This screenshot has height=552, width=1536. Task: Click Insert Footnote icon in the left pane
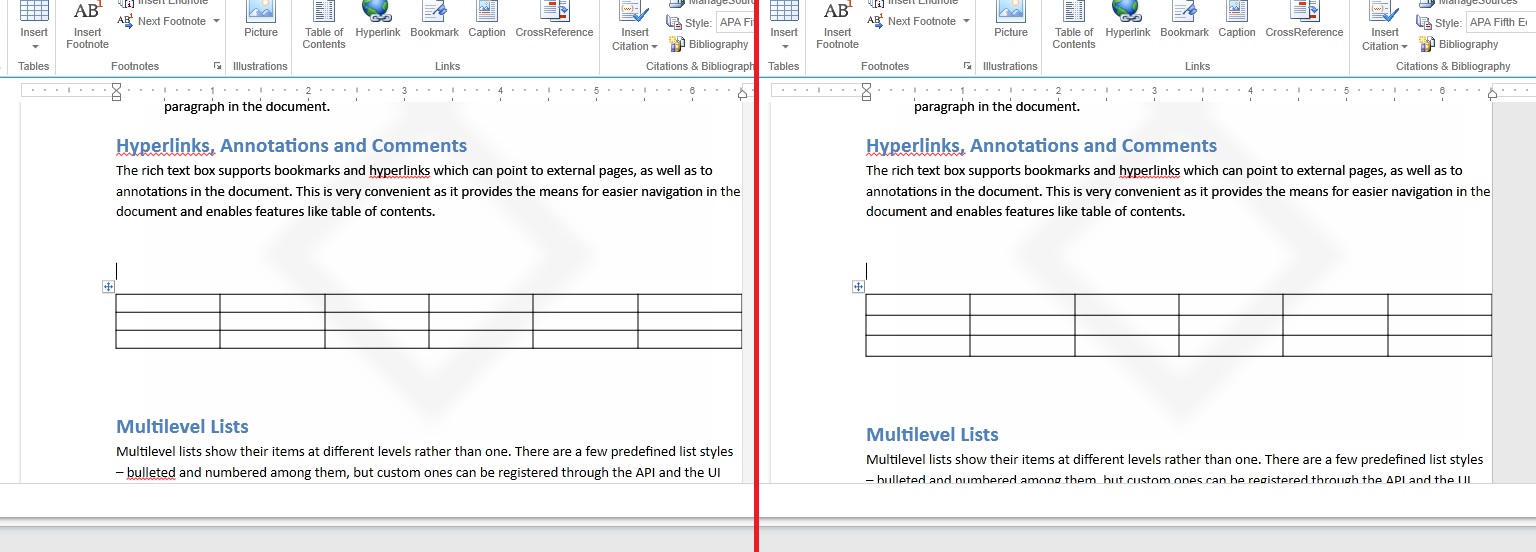pos(87,10)
